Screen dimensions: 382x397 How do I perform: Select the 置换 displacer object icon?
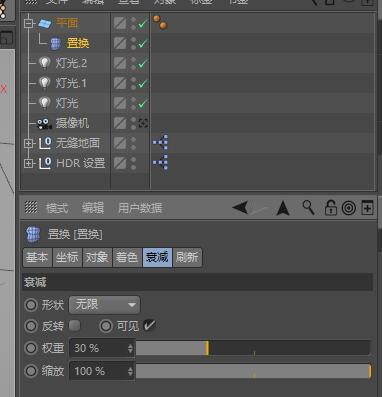pos(56,43)
